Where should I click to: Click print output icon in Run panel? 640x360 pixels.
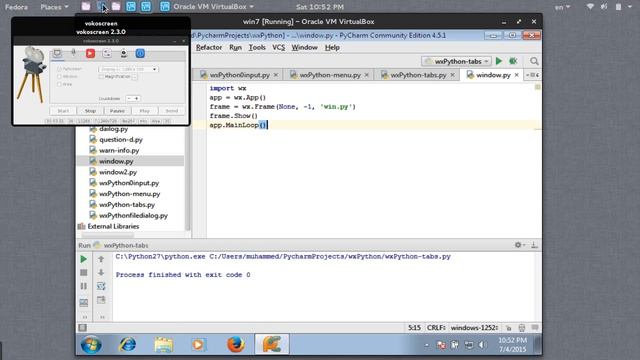tap(101, 300)
